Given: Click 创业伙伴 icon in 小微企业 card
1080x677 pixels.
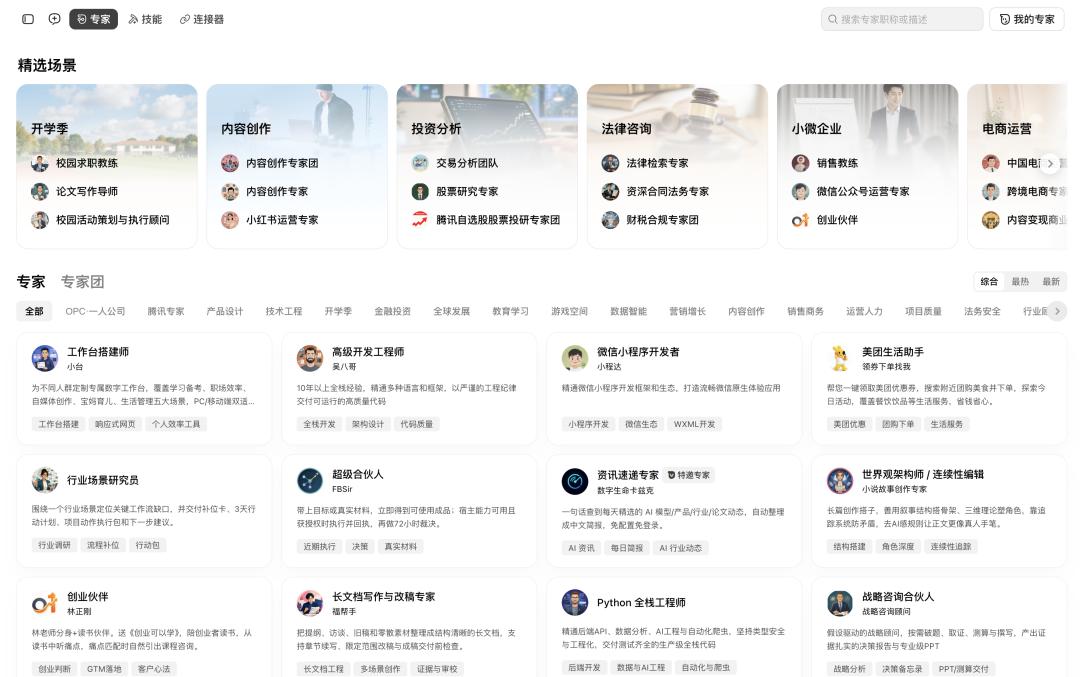Looking at the screenshot, I should pos(800,220).
